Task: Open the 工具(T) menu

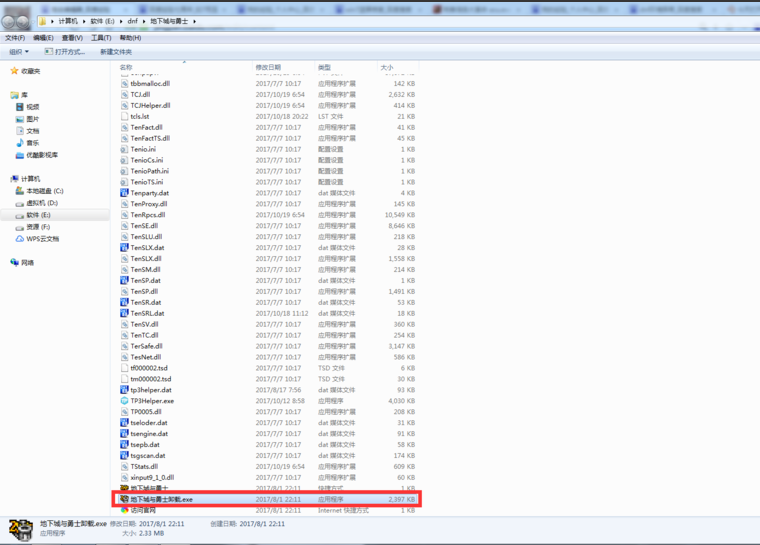Action: tap(100, 38)
